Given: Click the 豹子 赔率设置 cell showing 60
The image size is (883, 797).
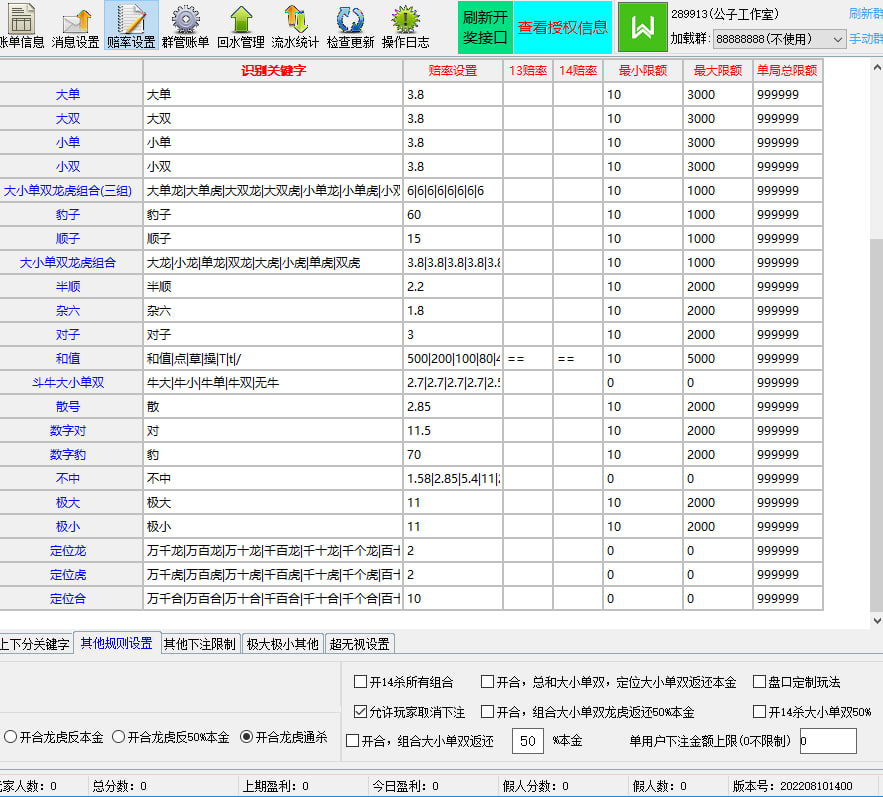Looking at the screenshot, I should tap(452, 215).
